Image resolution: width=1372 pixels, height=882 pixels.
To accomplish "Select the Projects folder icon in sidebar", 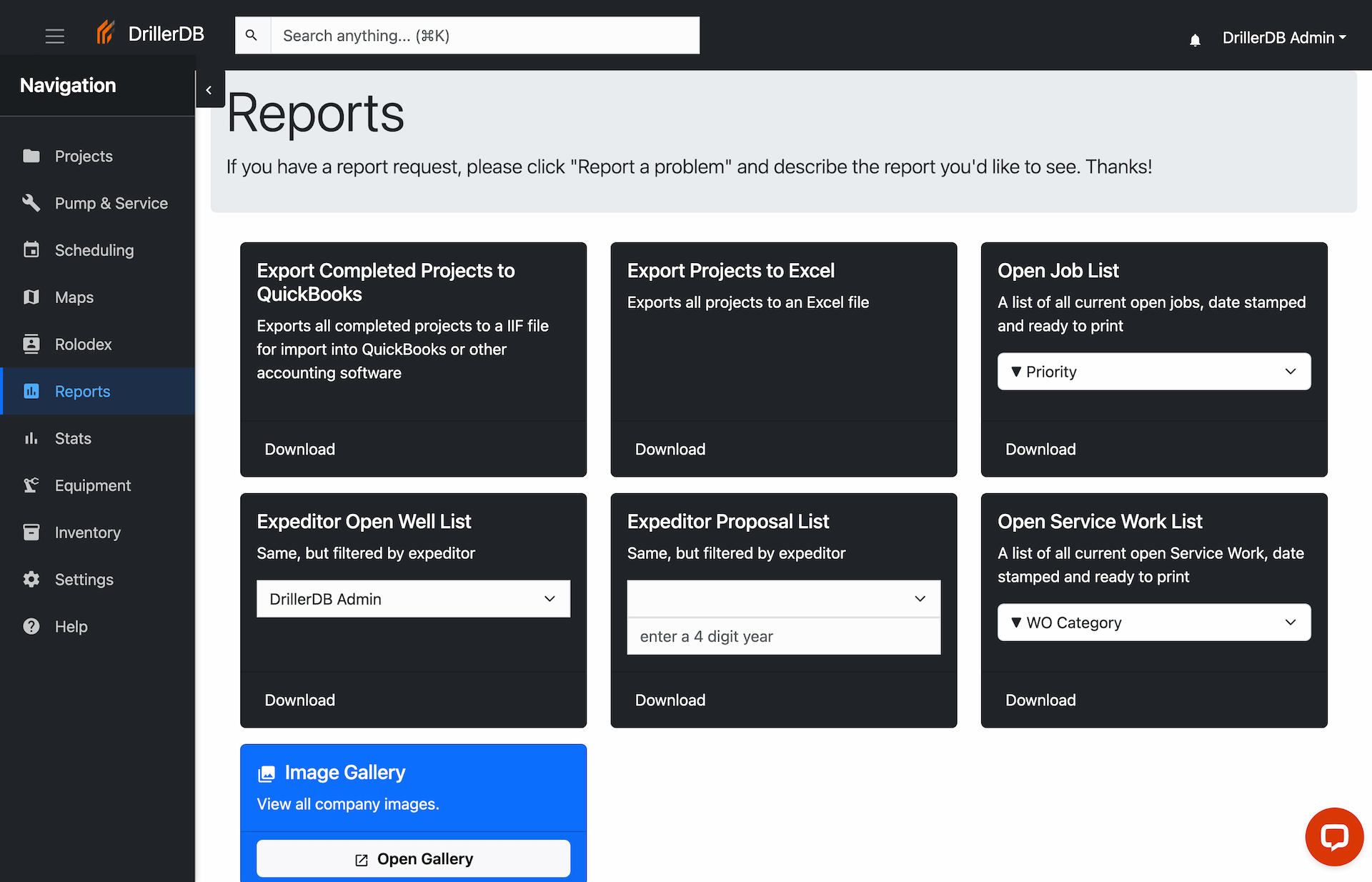I will click(32, 156).
